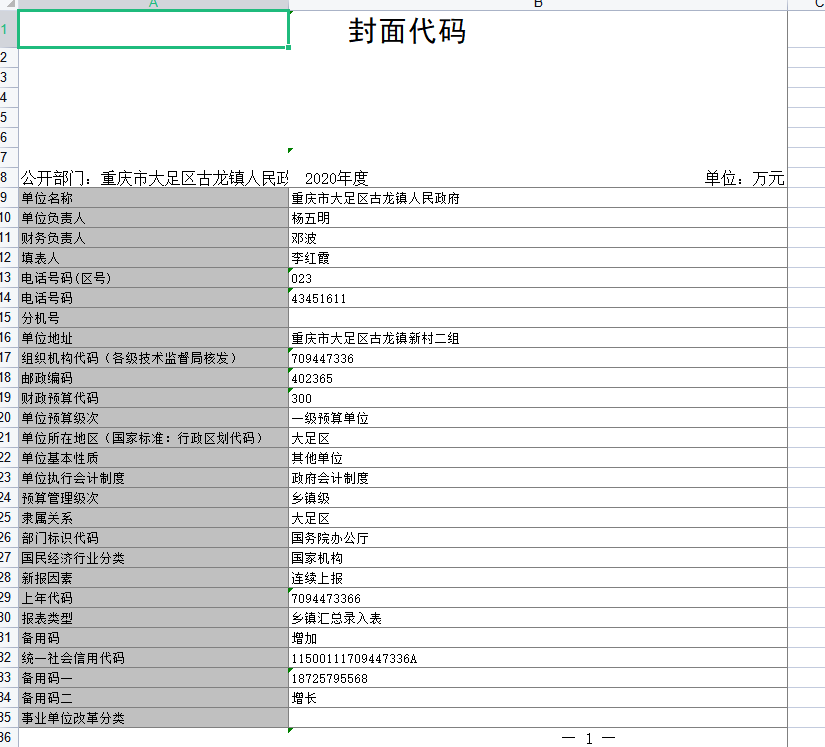
Task: Select the postal code 402365
Action: point(538,378)
